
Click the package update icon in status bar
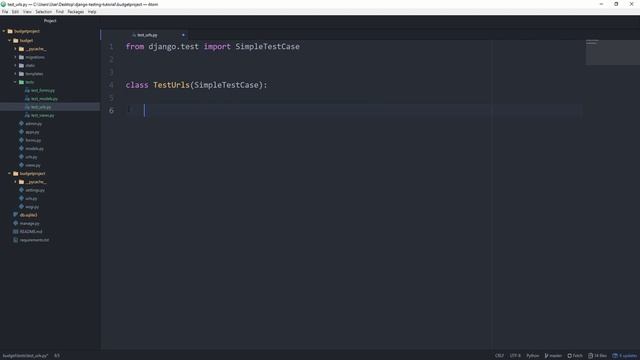pos(615,356)
